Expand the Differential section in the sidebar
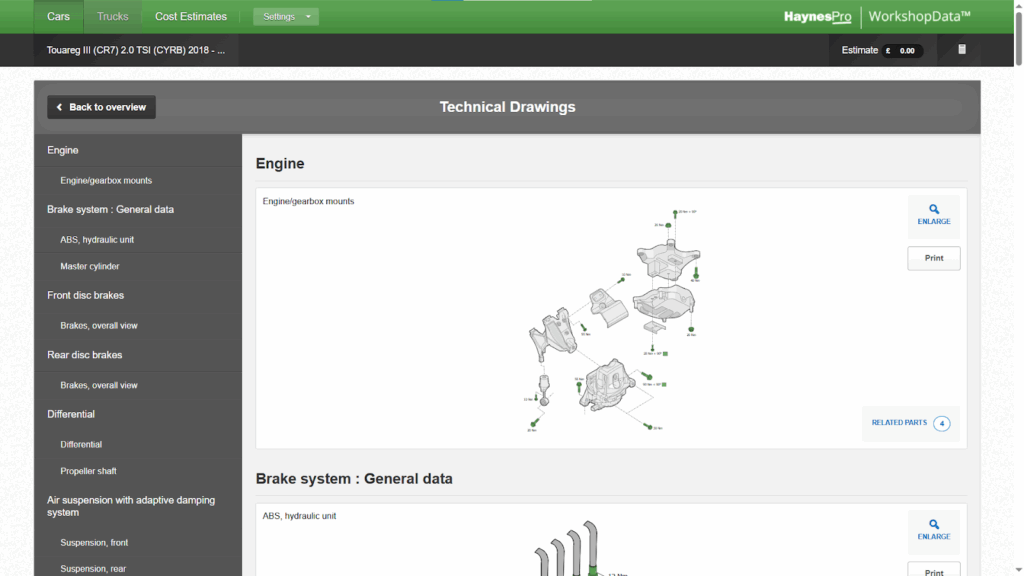This screenshot has width=1024, height=576. (70, 413)
